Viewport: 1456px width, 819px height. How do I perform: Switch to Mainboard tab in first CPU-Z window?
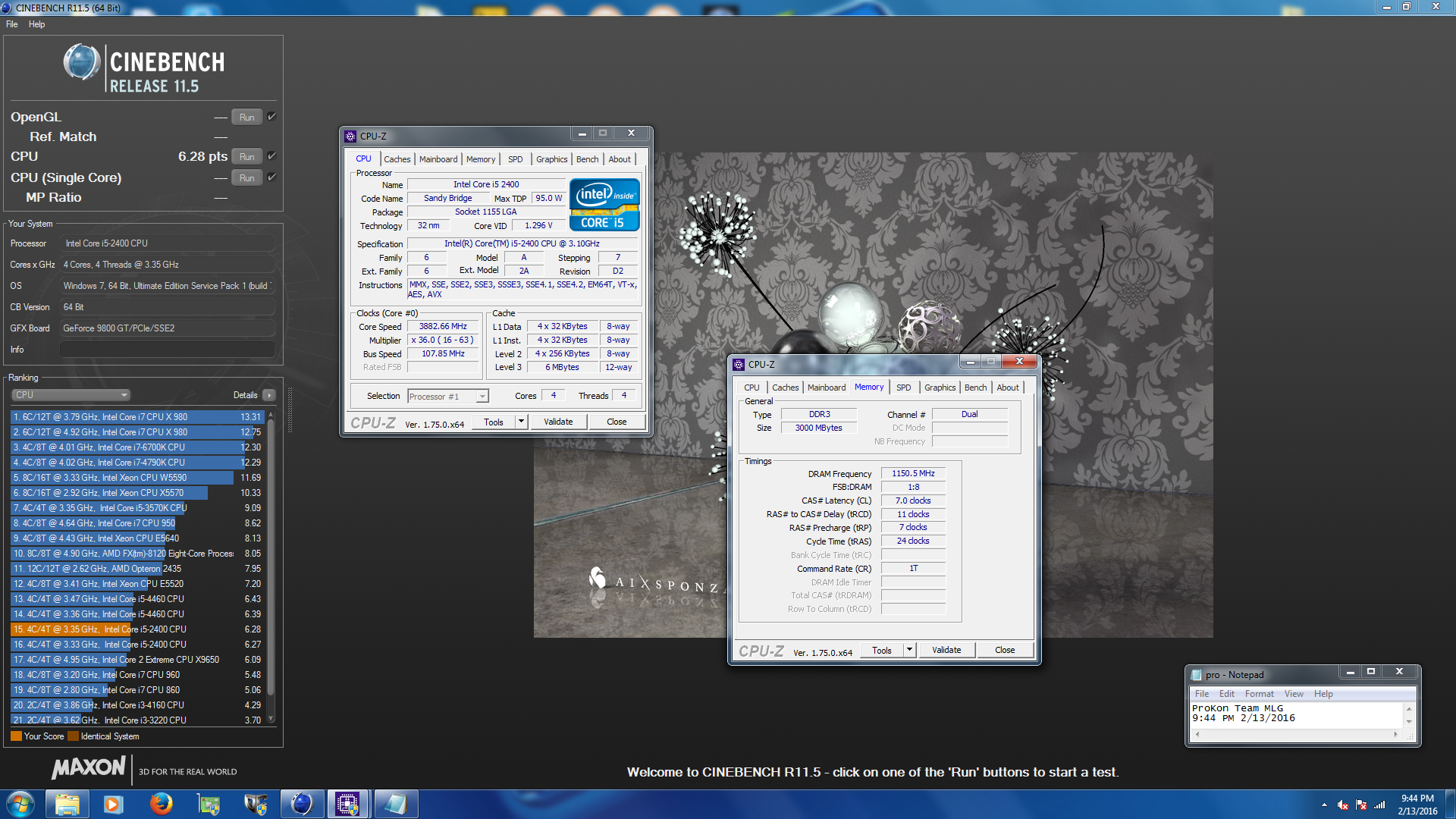438,159
